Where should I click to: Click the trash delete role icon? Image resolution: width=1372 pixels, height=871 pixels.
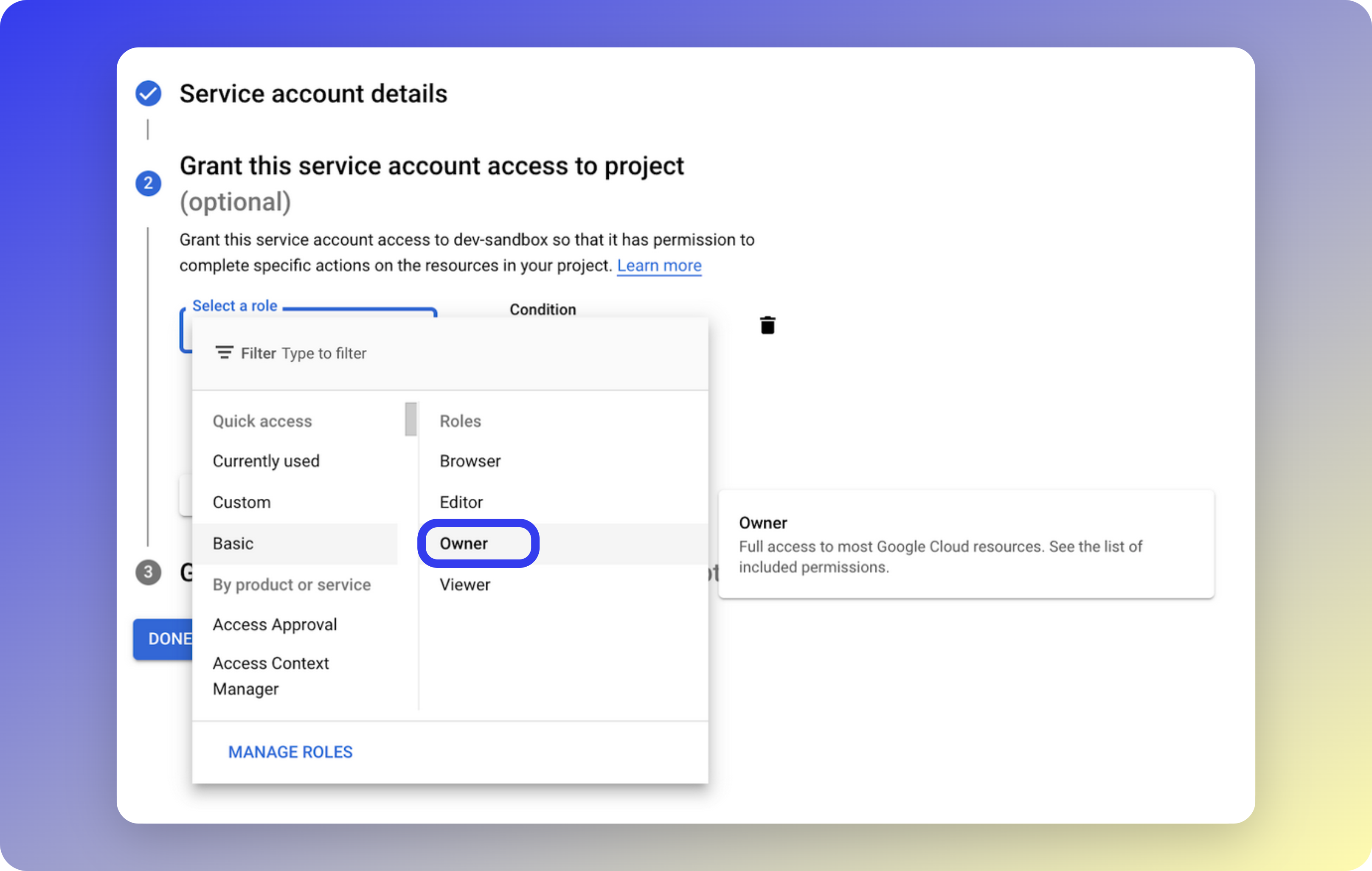click(767, 325)
